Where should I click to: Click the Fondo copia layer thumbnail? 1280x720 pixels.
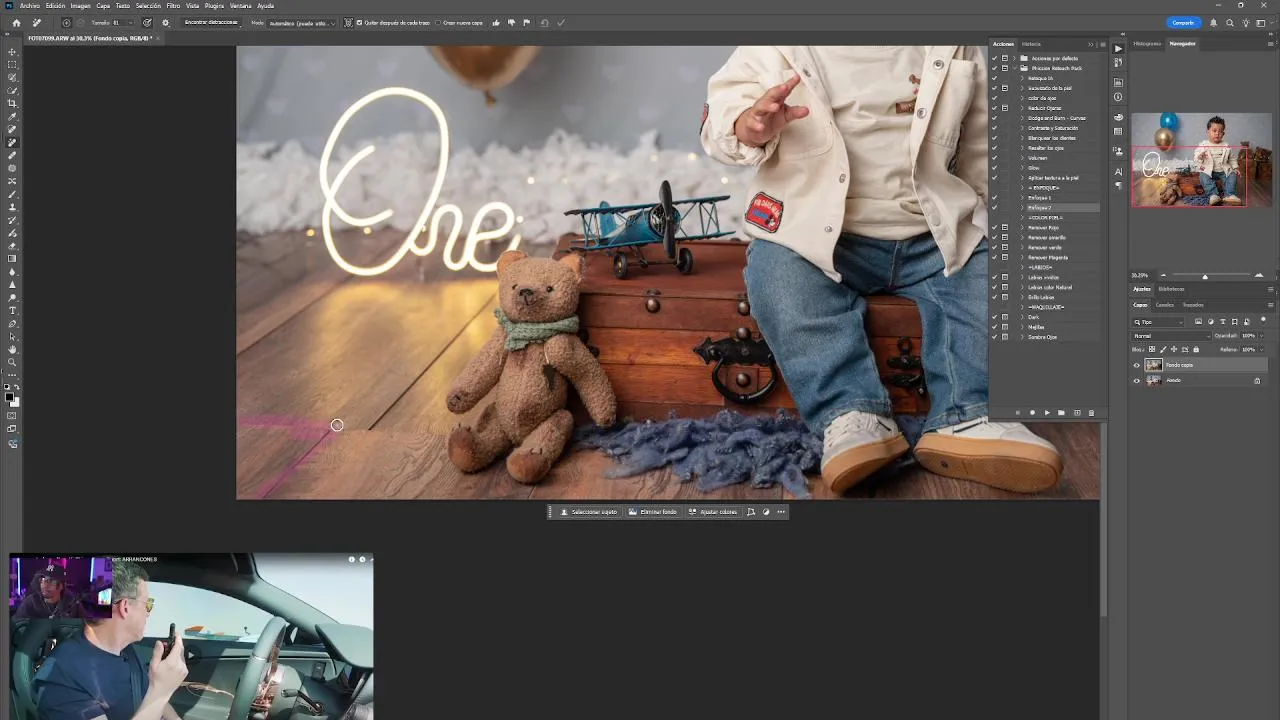(x=1153, y=365)
